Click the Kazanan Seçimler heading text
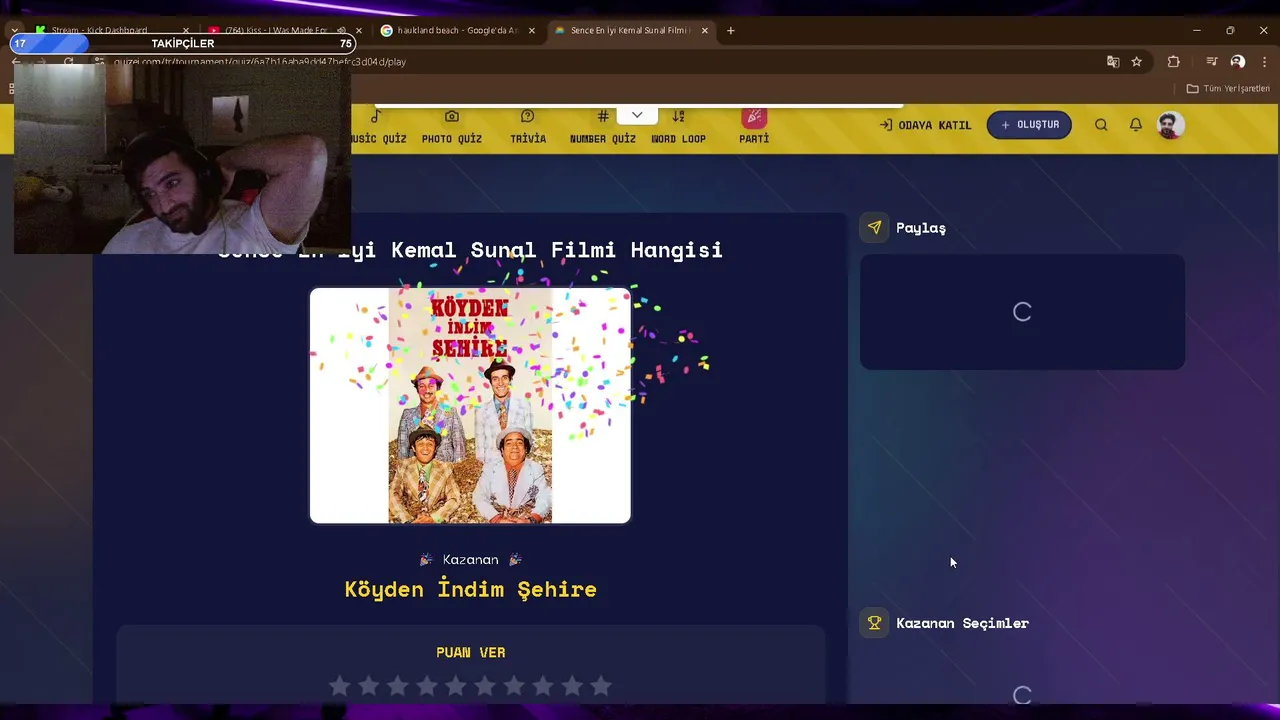This screenshot has width=1280, height=720. point(962,623)
